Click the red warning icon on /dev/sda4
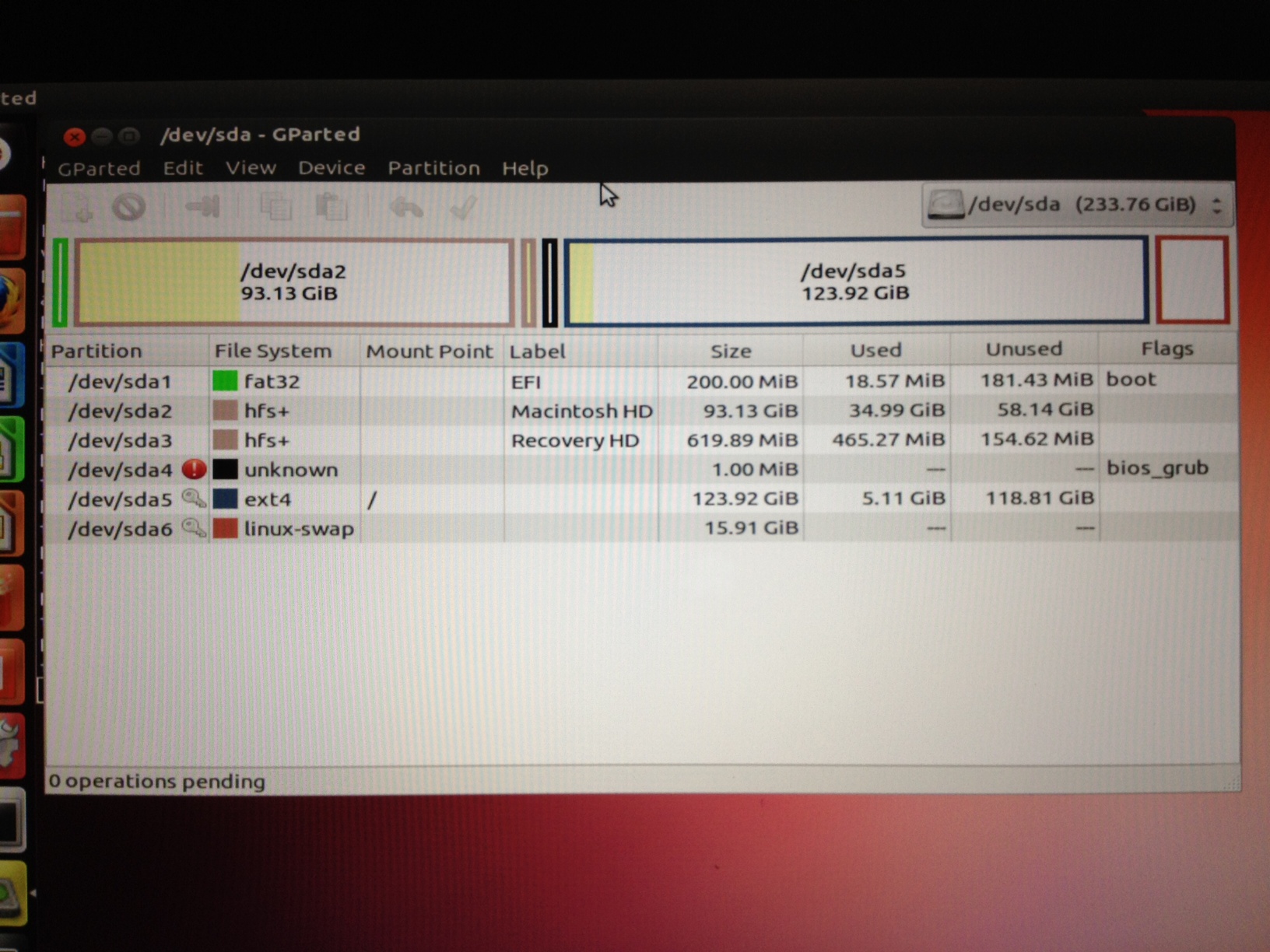The width and height of the screenshot is (1270, 952). click(194, 469)
